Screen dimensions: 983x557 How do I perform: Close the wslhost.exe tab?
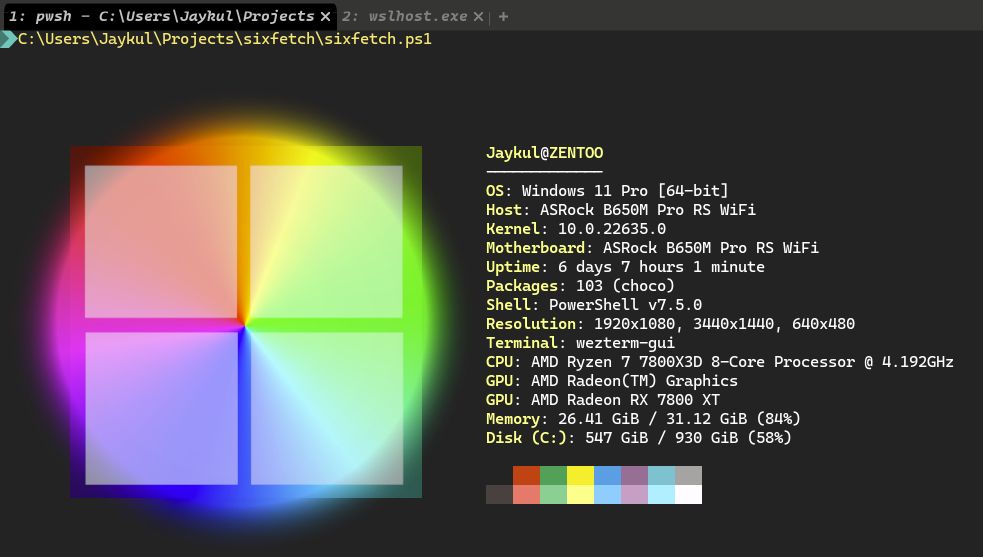tap(478, 17)
